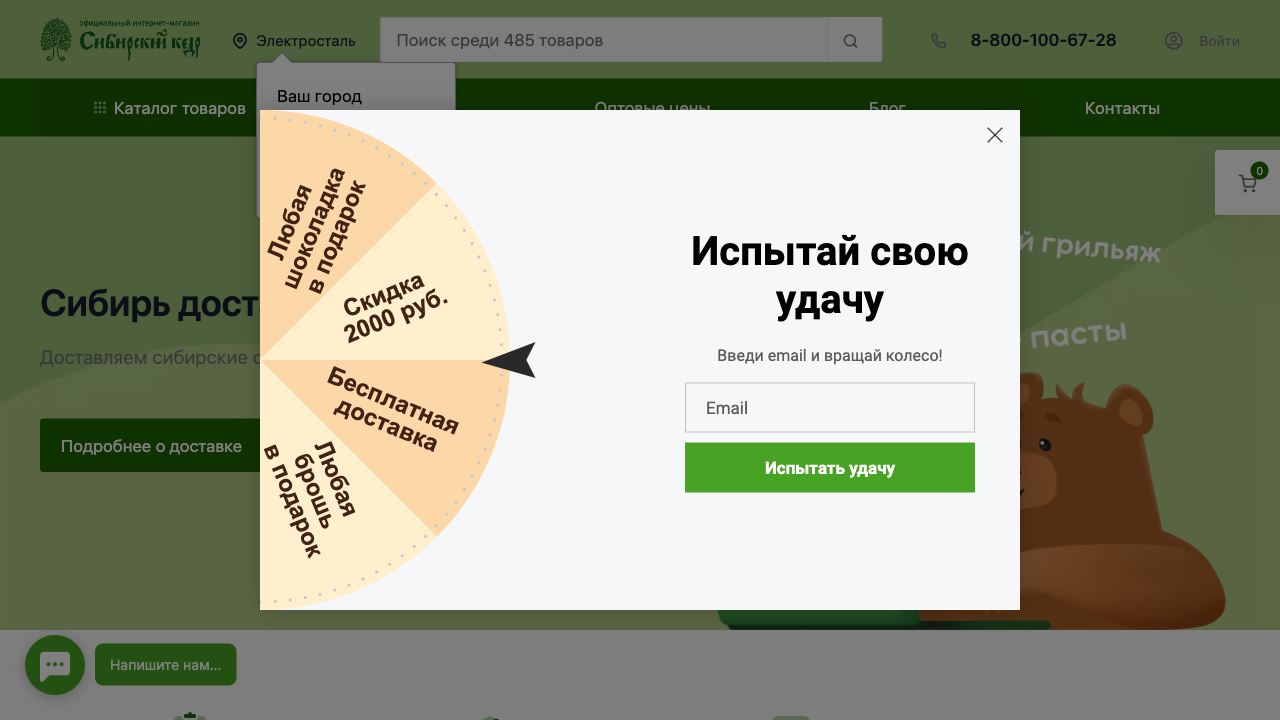Focus the Поиск среди 485 товаров field
The image size is (1280, 720).
tap(604, 40)
